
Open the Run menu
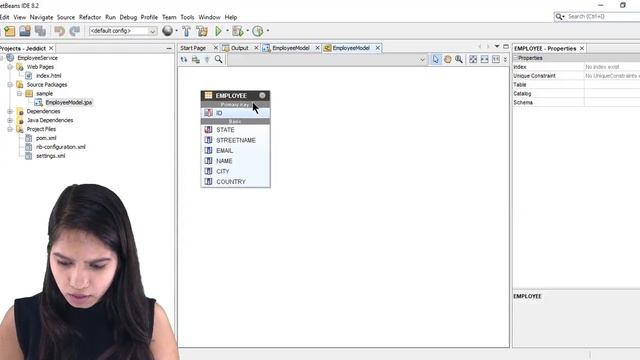[x=110, y=17]
